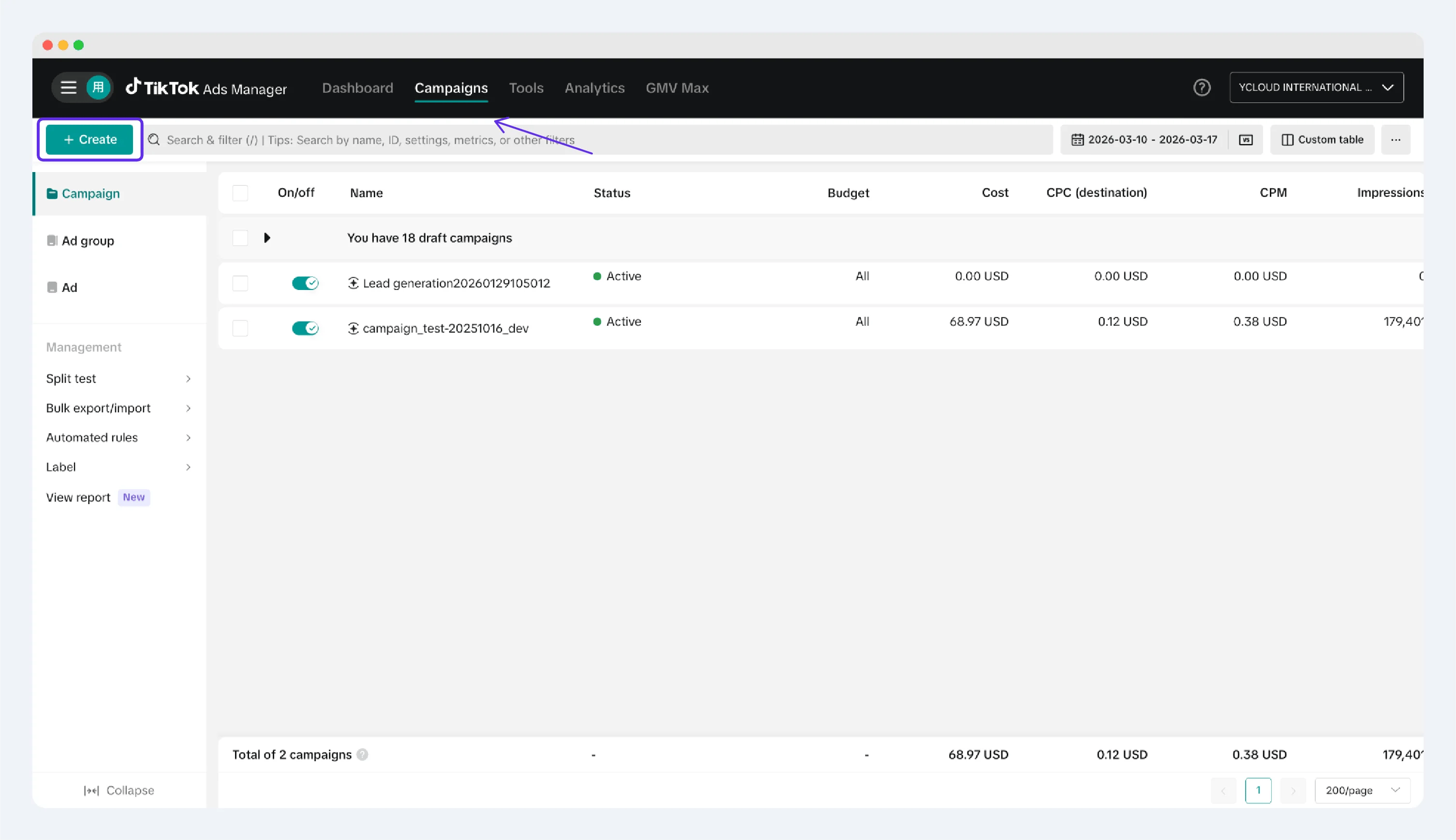The image size is (1456, 840).
Task: Expand the 18 draft campaigns row
Action: tap(266, 238)
